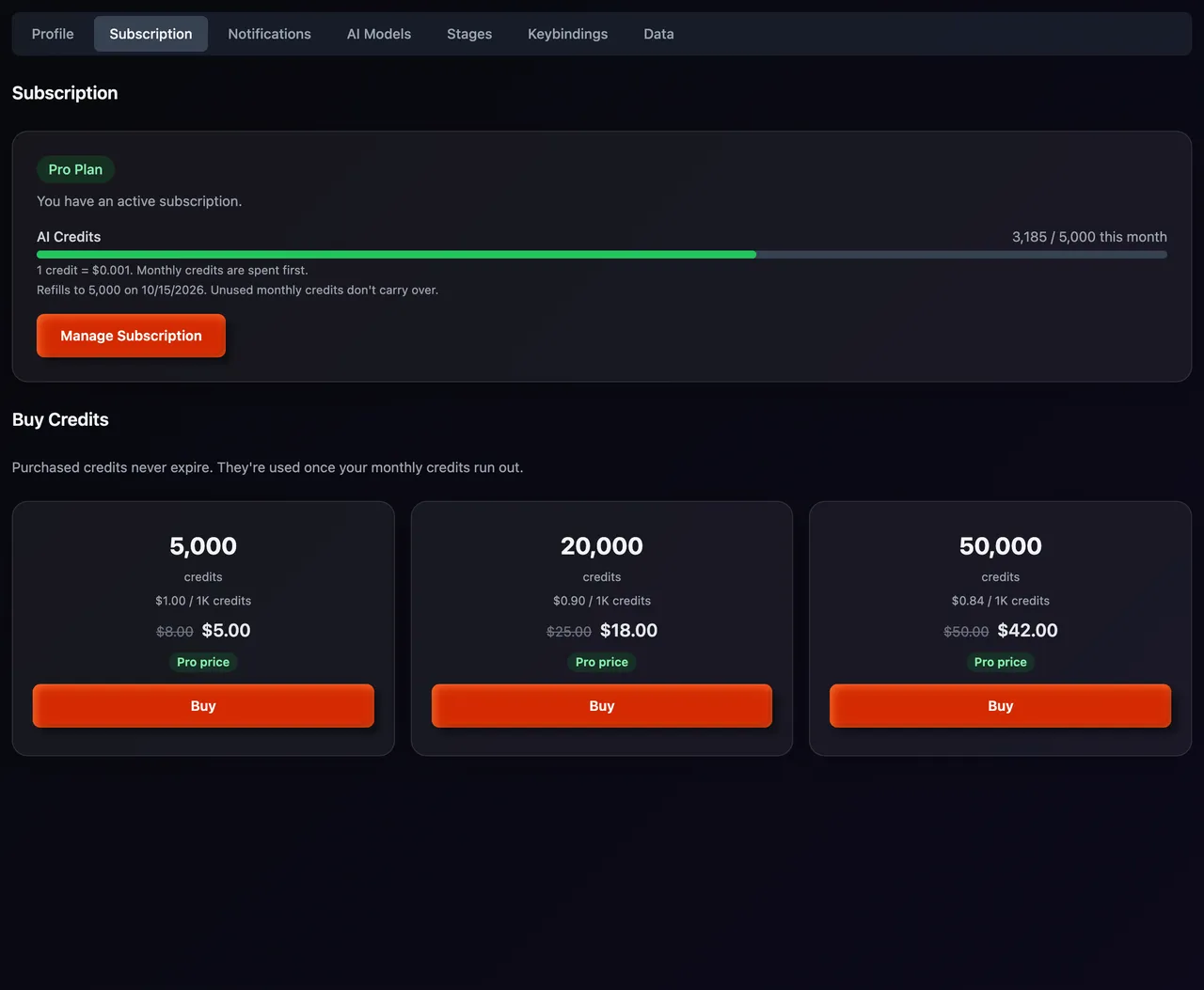Click 'Purchased credits never expire' description
1204x990 pixels.
point(267,467)
